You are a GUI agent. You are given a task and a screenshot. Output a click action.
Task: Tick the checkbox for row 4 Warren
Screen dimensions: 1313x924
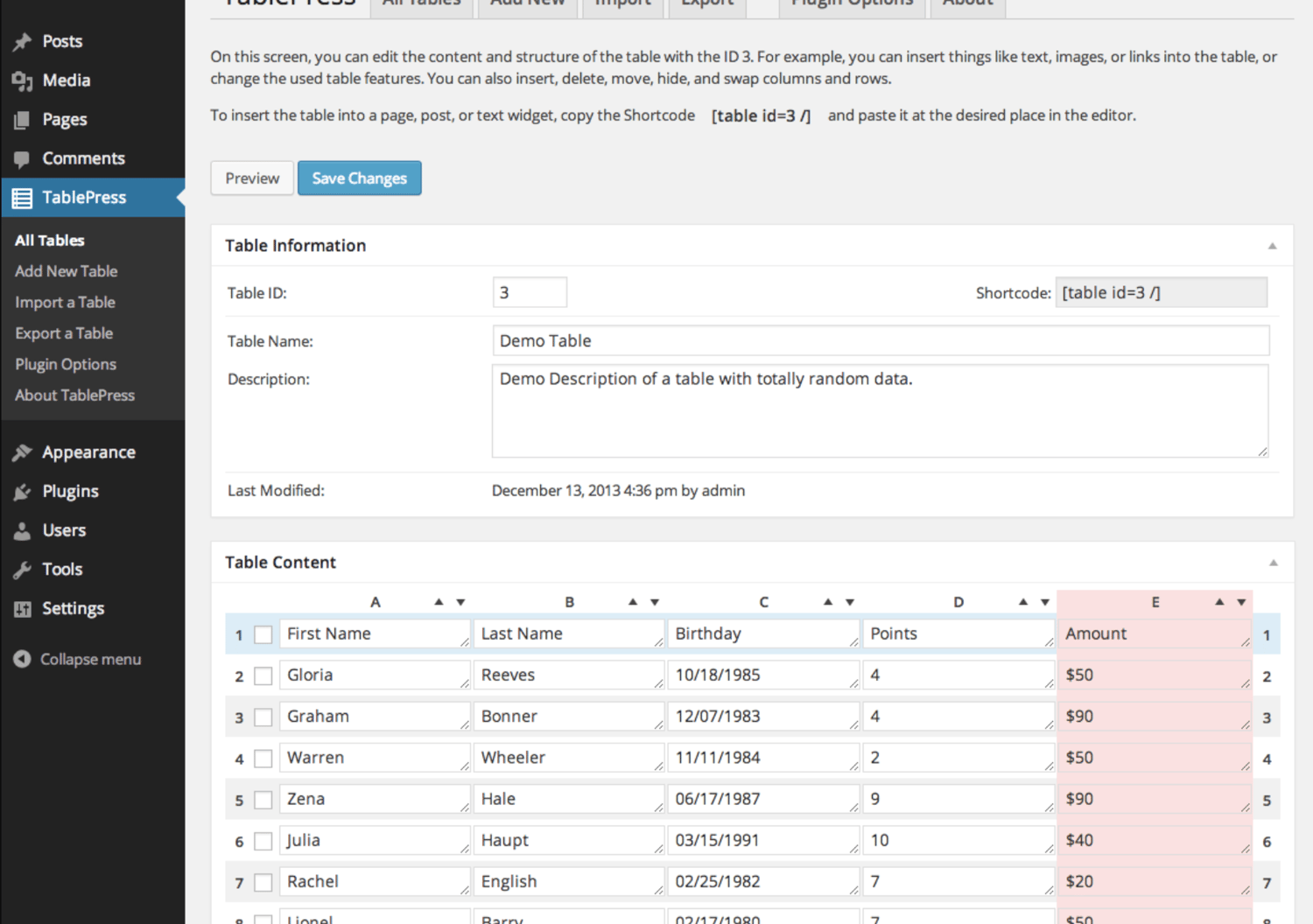263,759
